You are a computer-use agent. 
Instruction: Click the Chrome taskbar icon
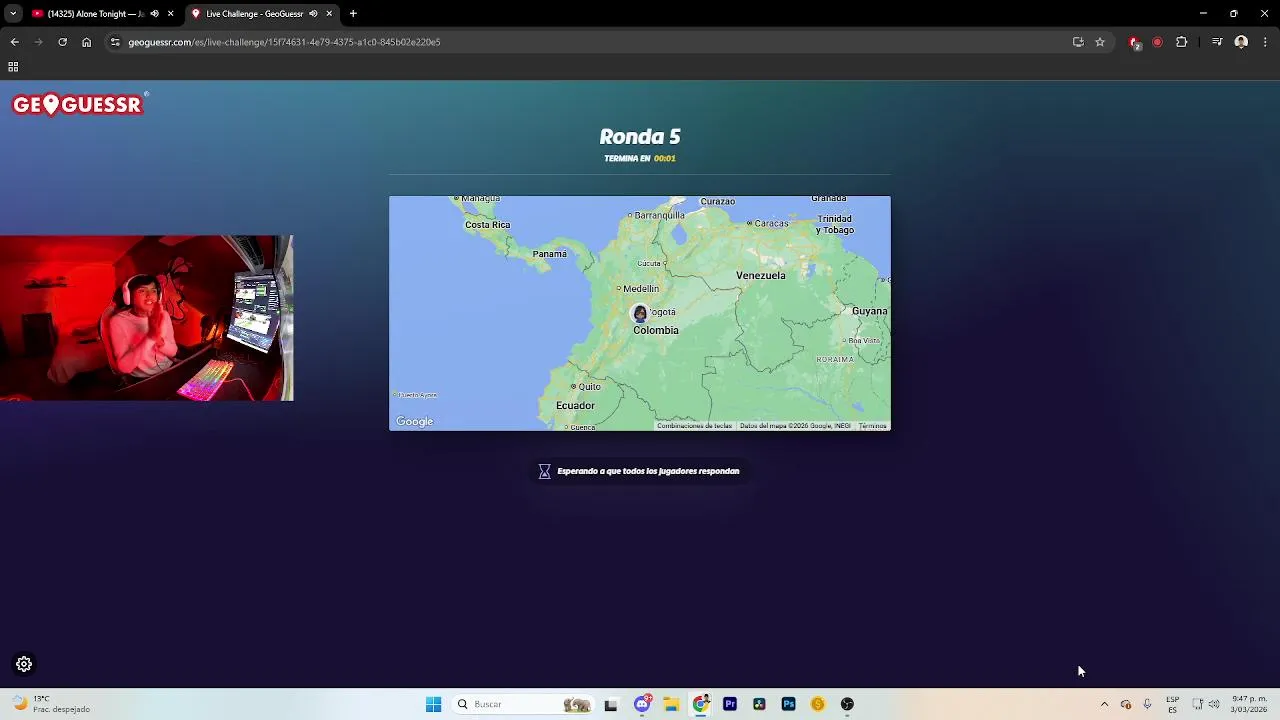[x=701, y=704]
